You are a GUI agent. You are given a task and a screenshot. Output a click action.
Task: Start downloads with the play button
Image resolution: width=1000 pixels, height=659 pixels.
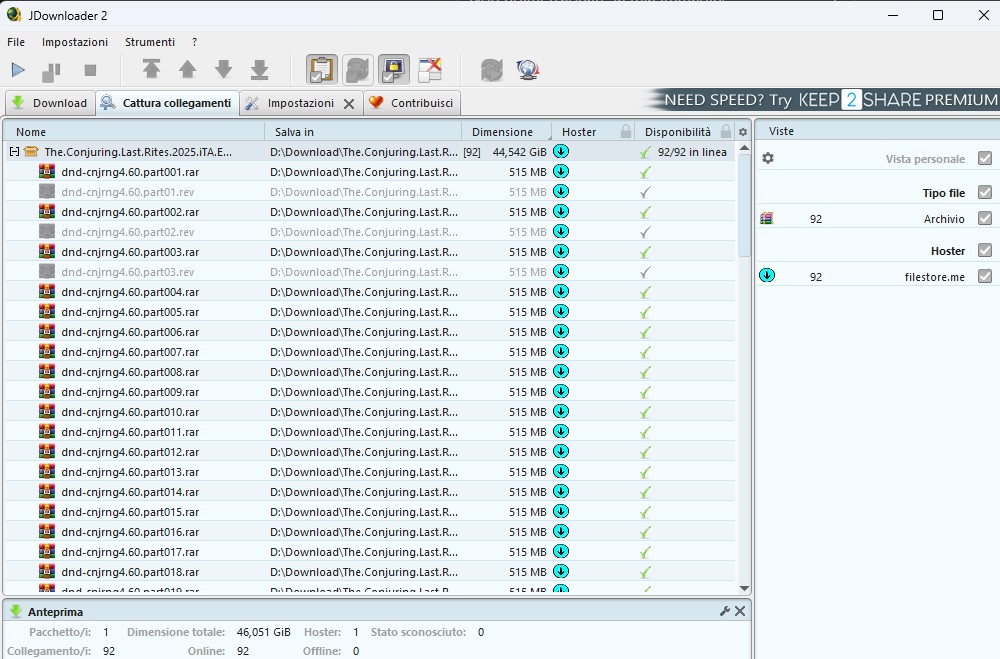18,70
